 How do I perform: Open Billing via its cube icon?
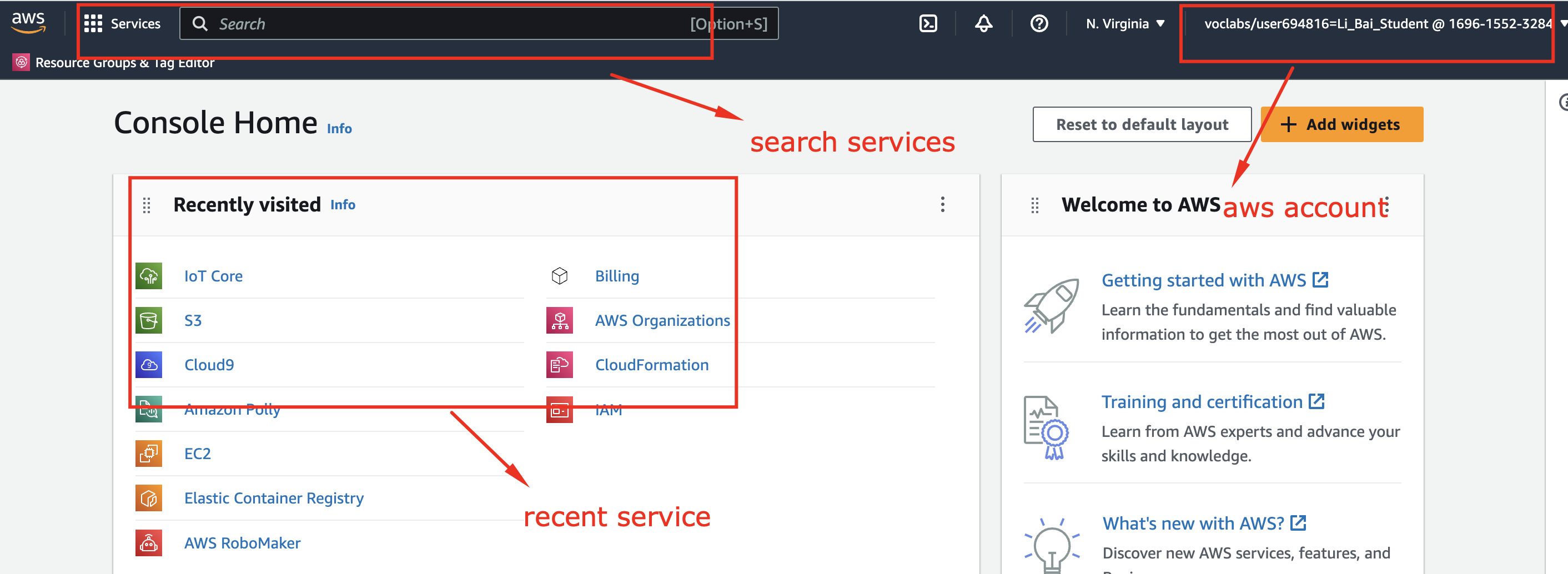point(559,275)
